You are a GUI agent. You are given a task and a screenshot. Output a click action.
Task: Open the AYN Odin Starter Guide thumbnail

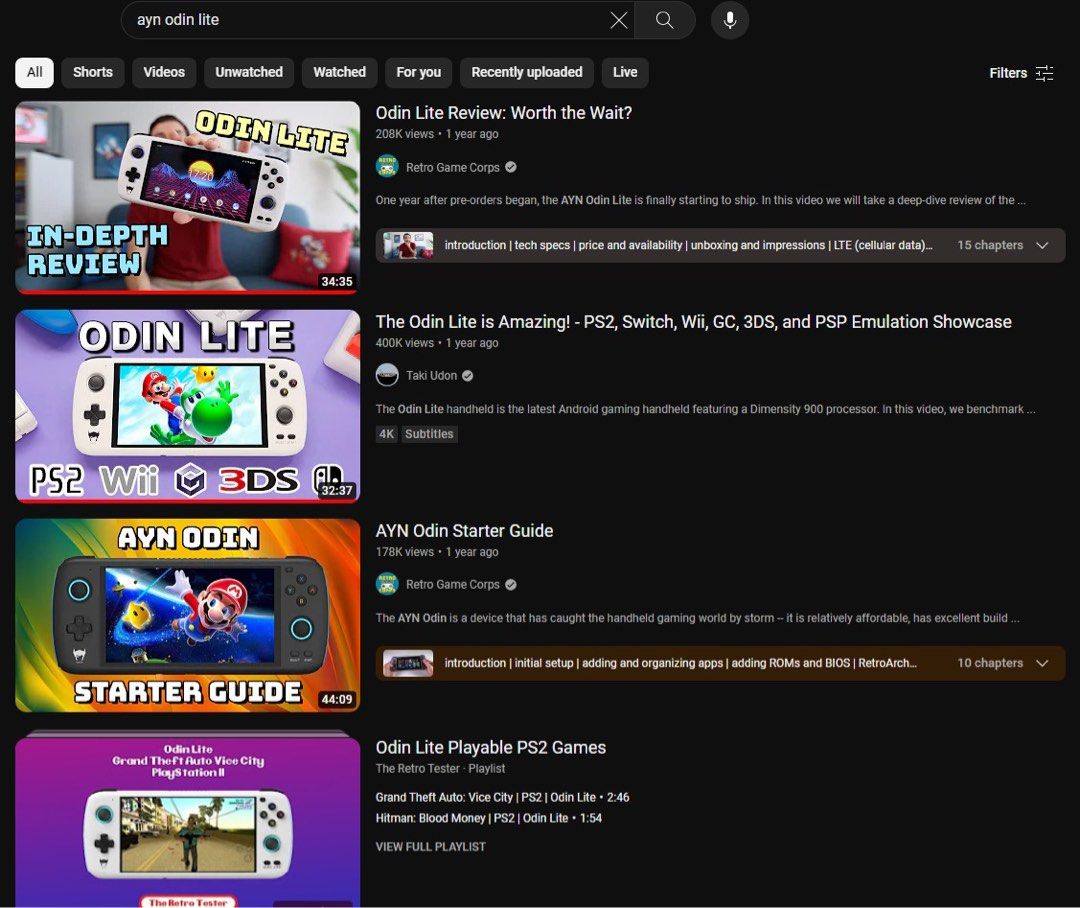click(187, 615)
